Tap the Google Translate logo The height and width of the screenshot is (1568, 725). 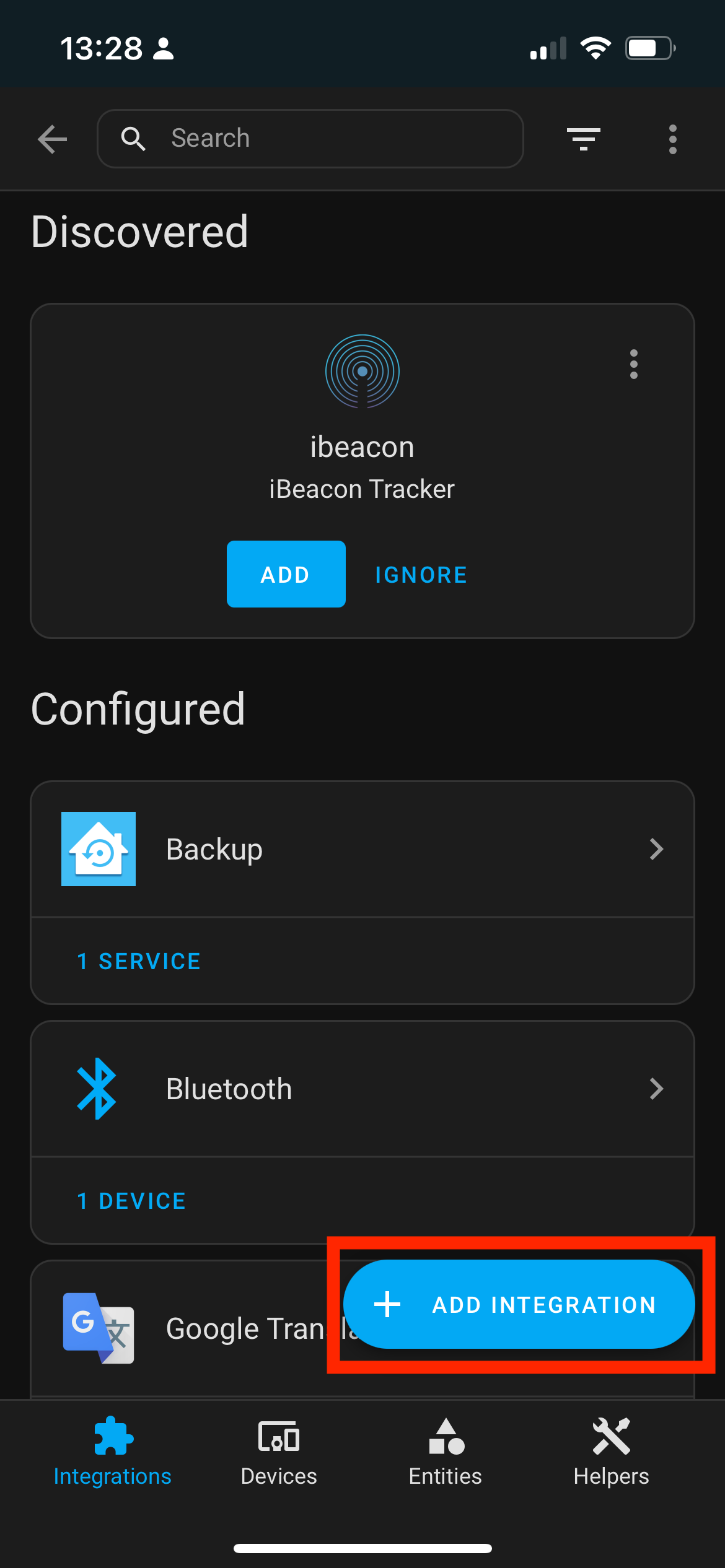99,1328
